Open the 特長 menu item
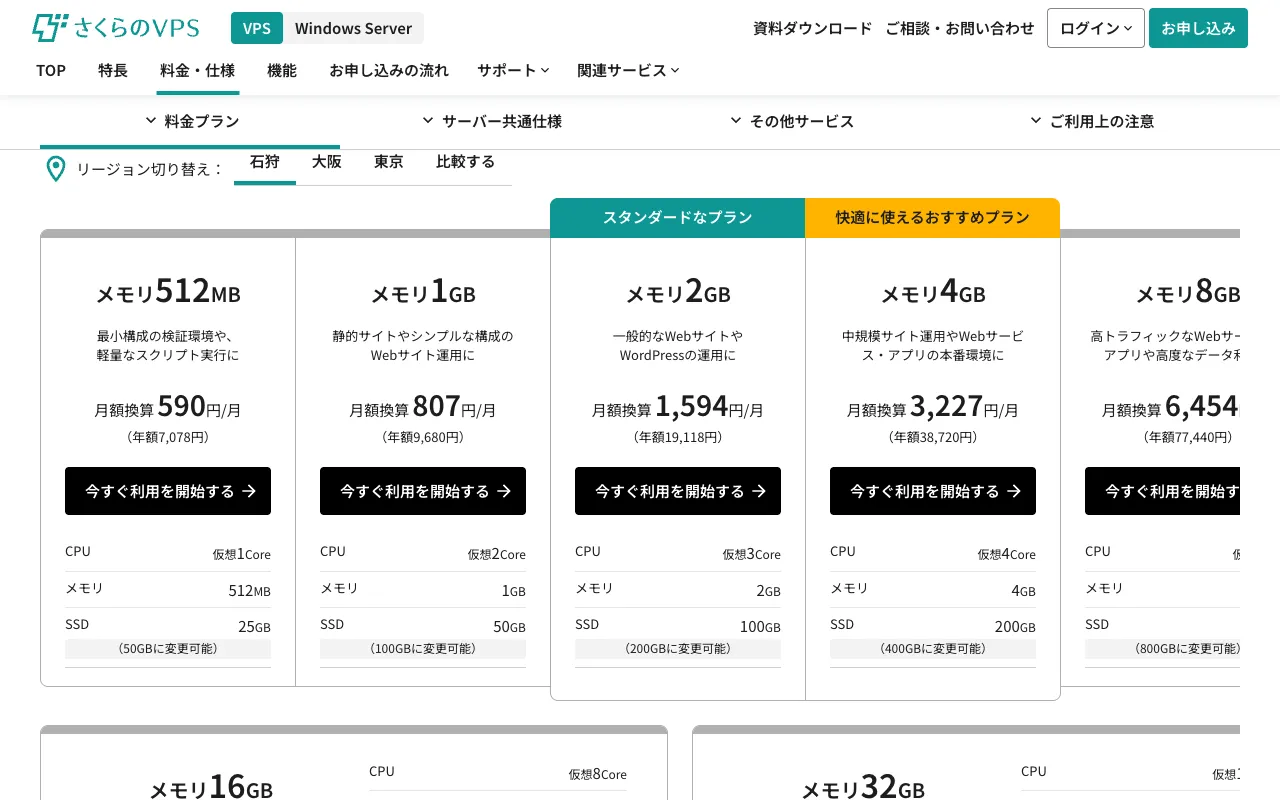1280x800 pixels. pyautogui.click(x=113, y=70)
